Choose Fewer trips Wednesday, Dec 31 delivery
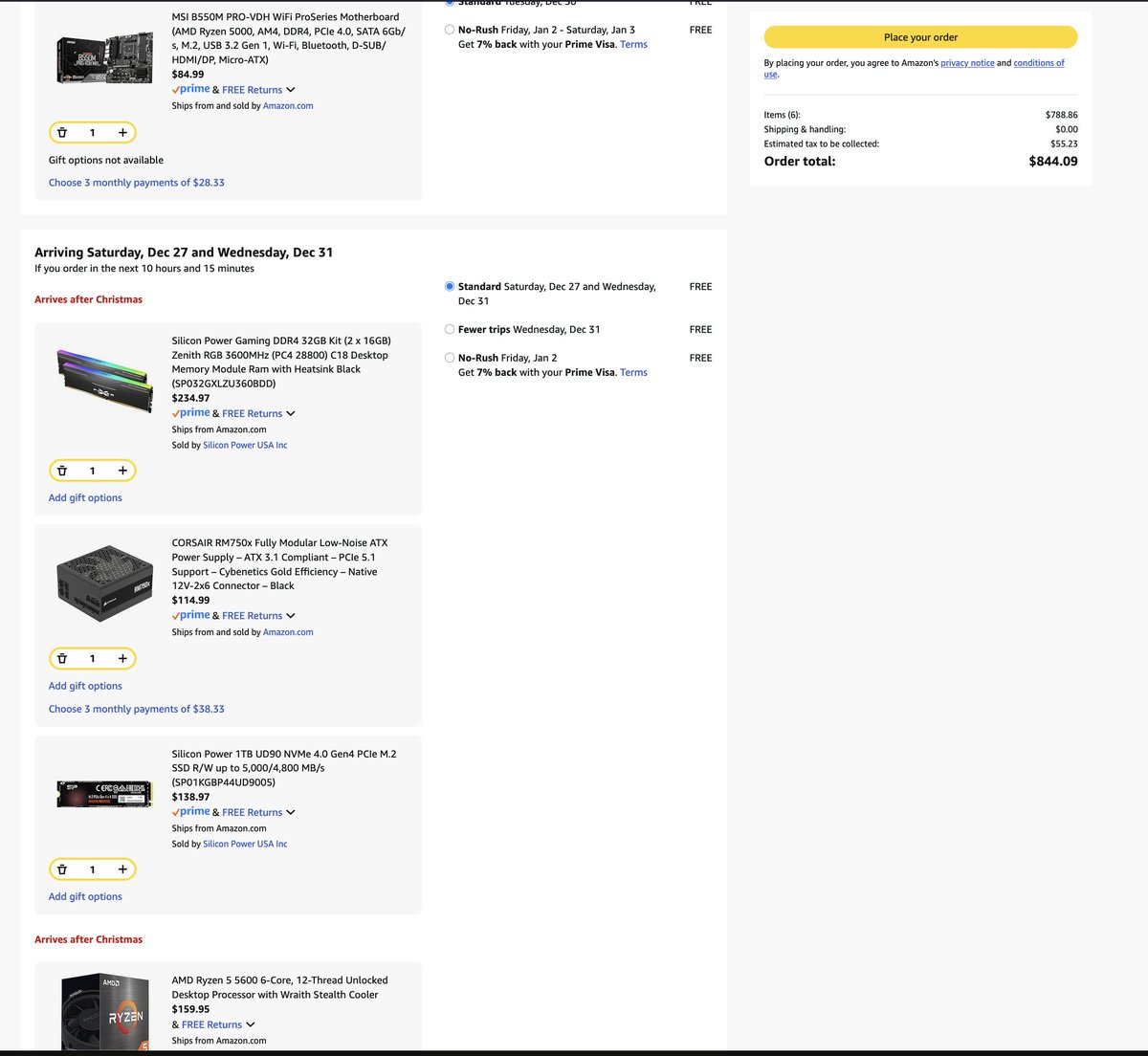The width and height of the screenshot is (1148, 1056). click(450, 329)
